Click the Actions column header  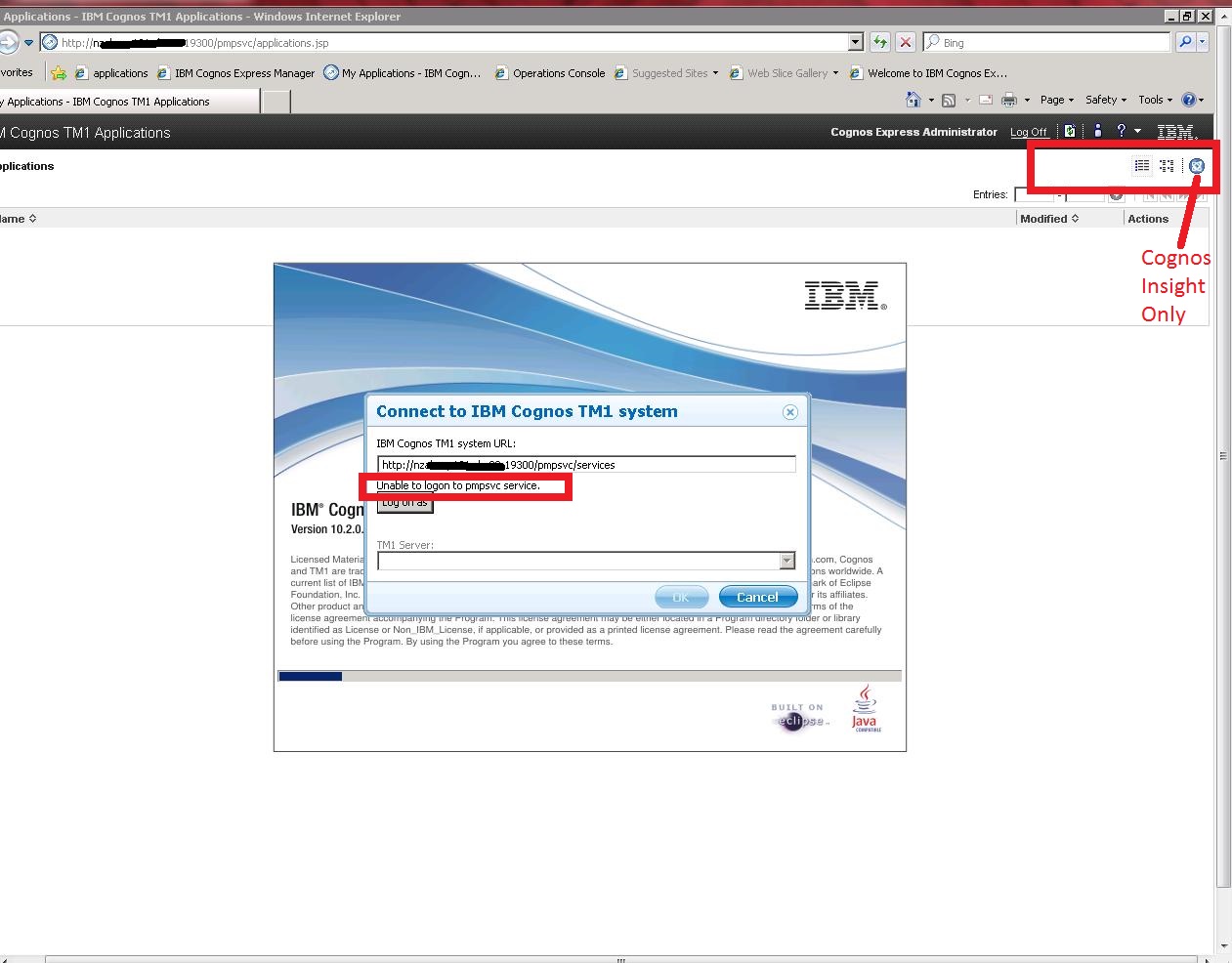[x=1148, y=219]
